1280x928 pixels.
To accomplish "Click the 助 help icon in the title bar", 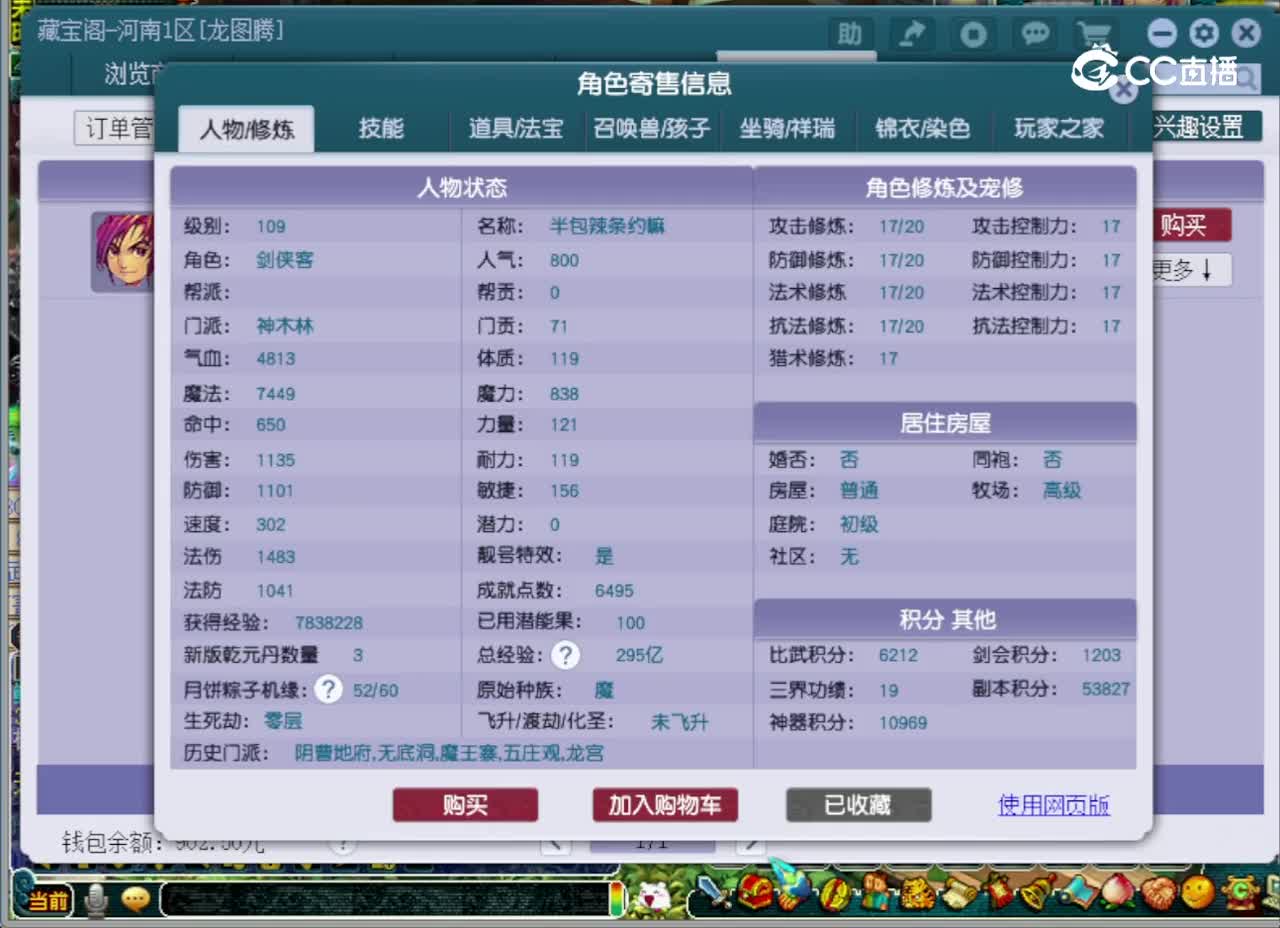I will (849, 34).
